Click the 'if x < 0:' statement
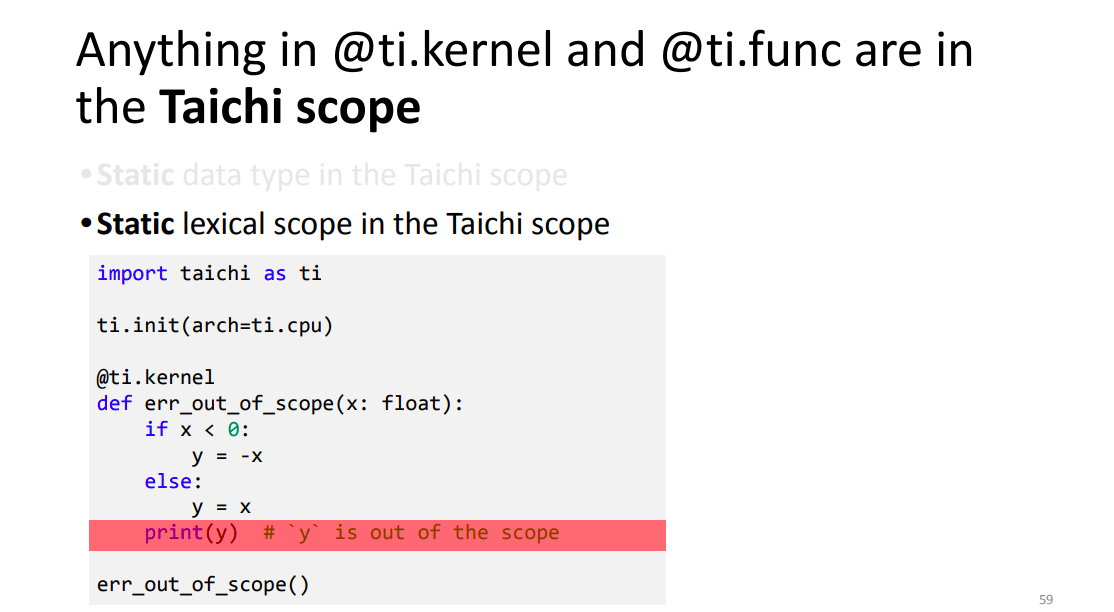The image size is (1114, 612). click(x=197, y=429)
